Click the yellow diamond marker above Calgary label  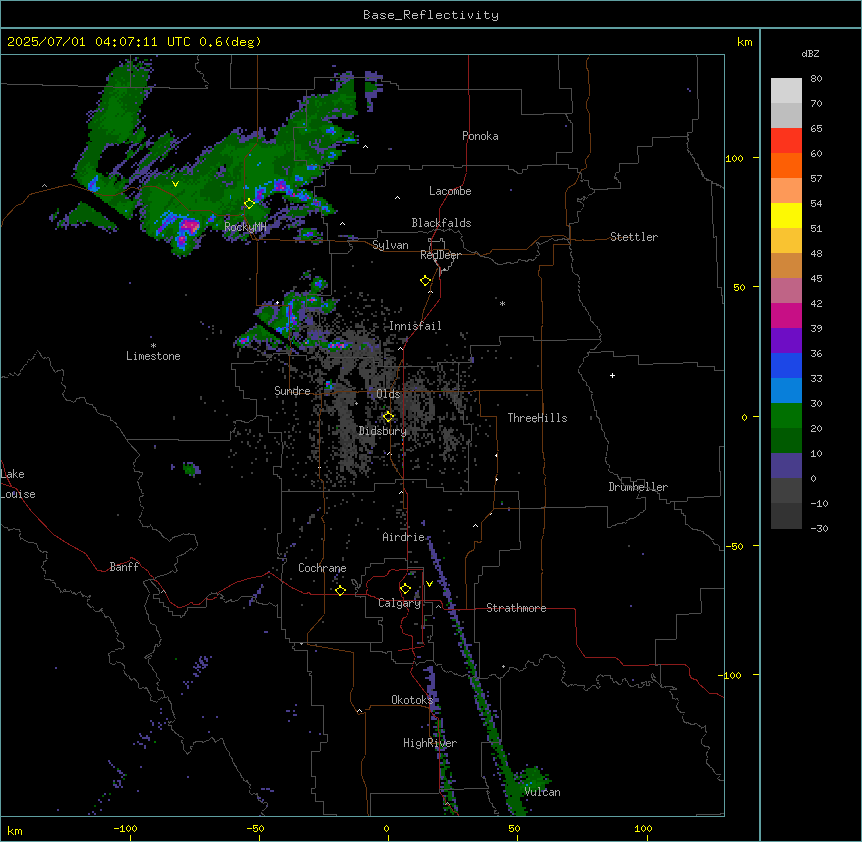click(405, 589)
